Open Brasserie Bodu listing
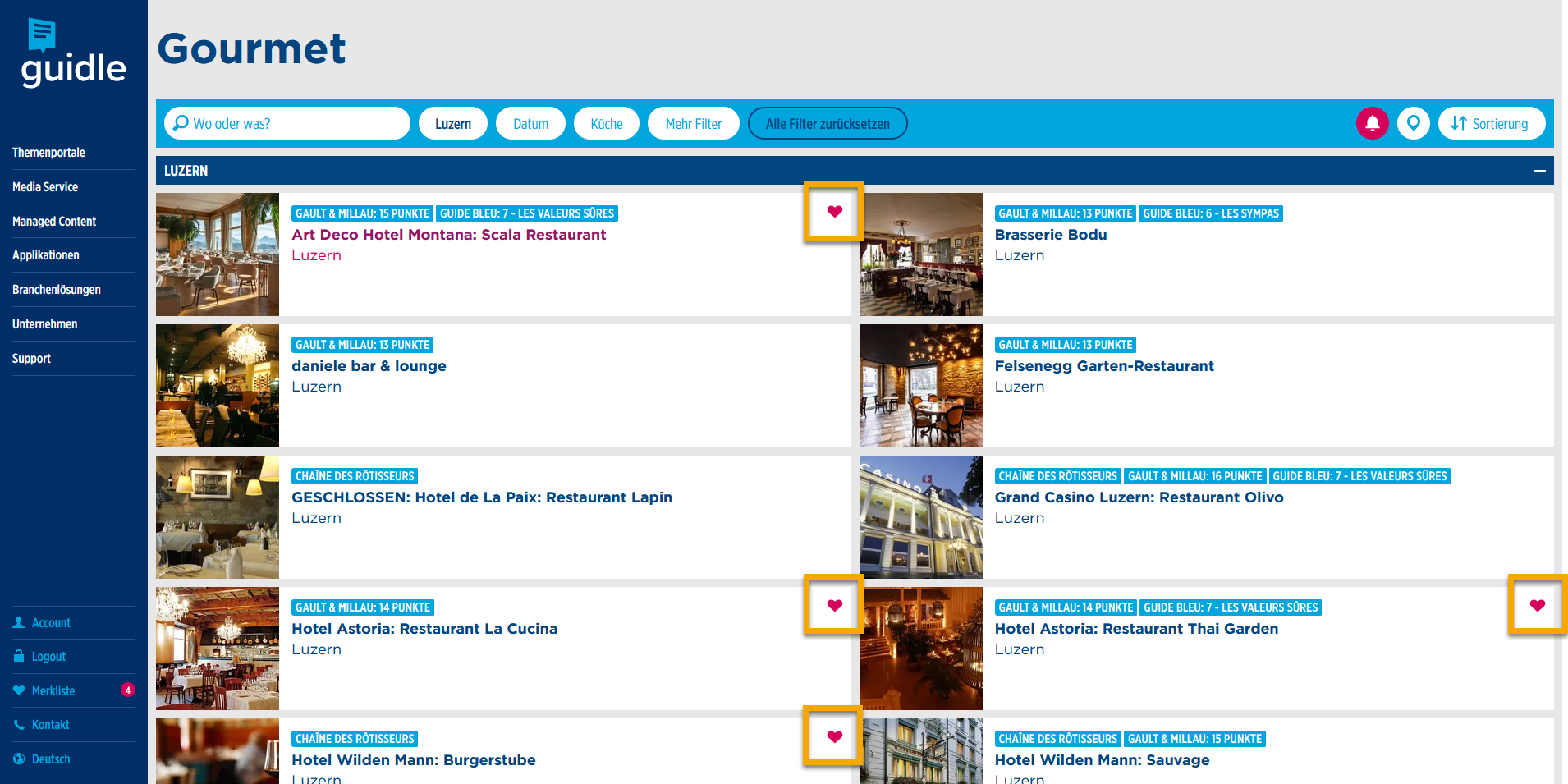This screenshot has width=1568, height=784. 1051,235
